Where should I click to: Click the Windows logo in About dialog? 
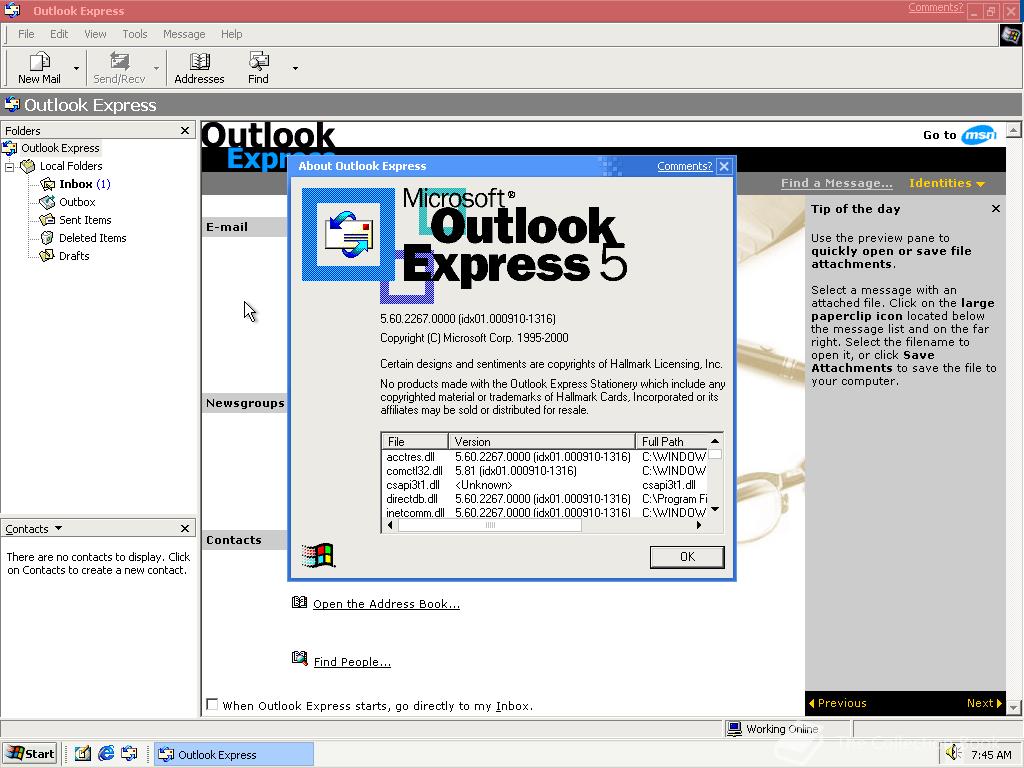point(318,556)
